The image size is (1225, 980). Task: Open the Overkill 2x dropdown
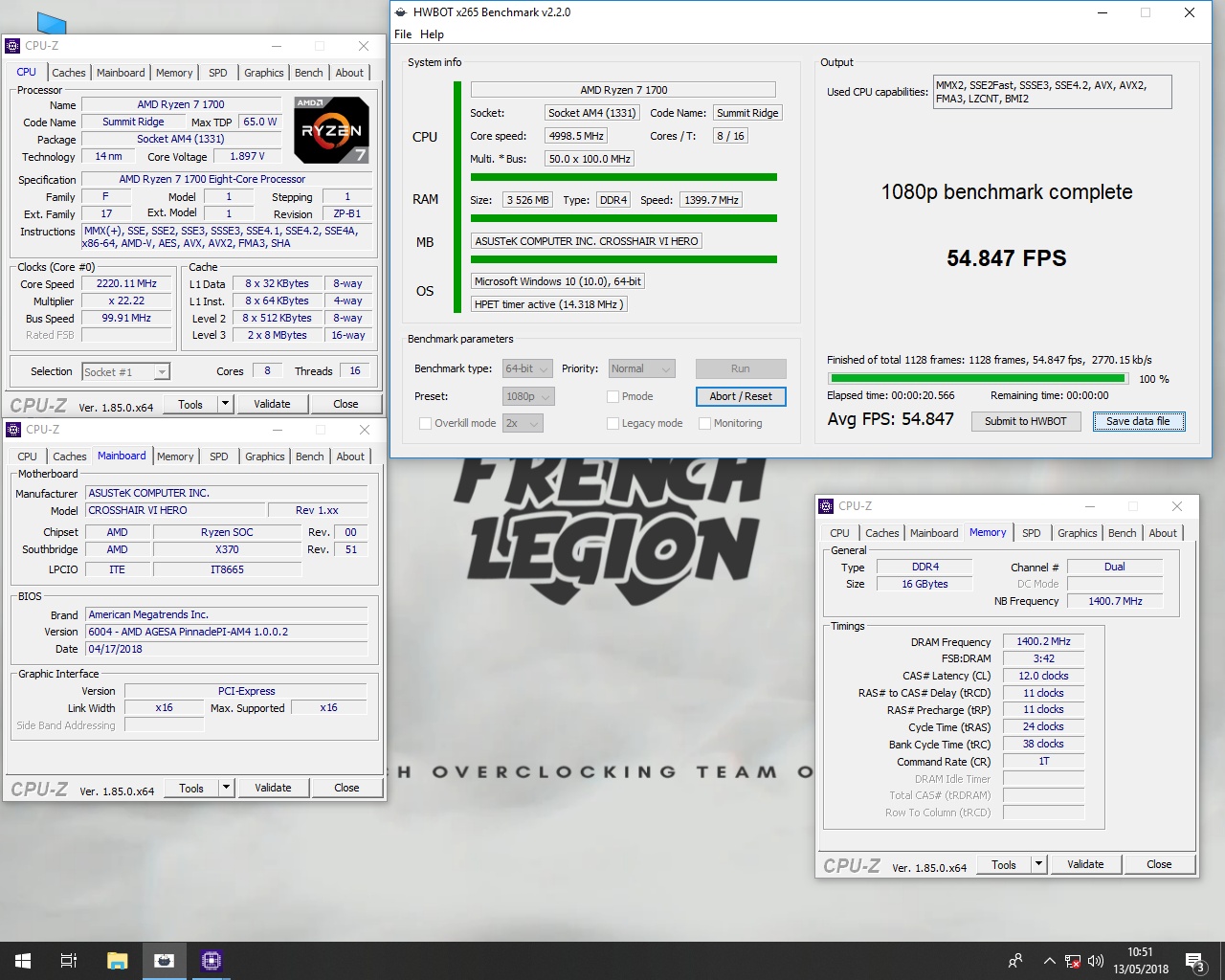523,423
